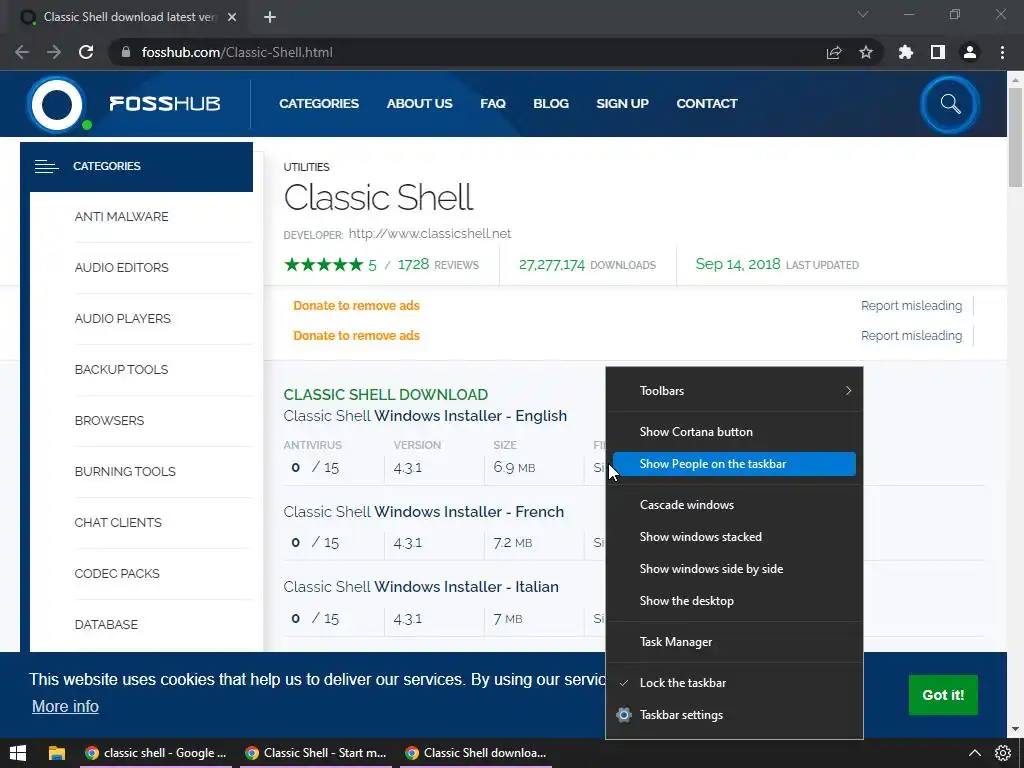The image size is (1024, 768).
Task: Download Classic Shell Windows Installer - Italian
Action: pos(421,587)
